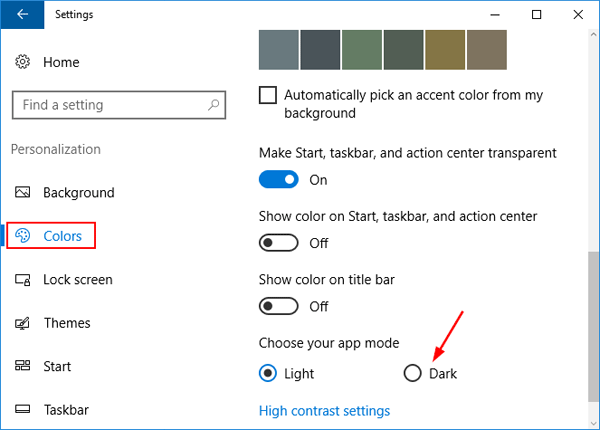
Task: Click the Start tiles icon
Action: point(23,367)
